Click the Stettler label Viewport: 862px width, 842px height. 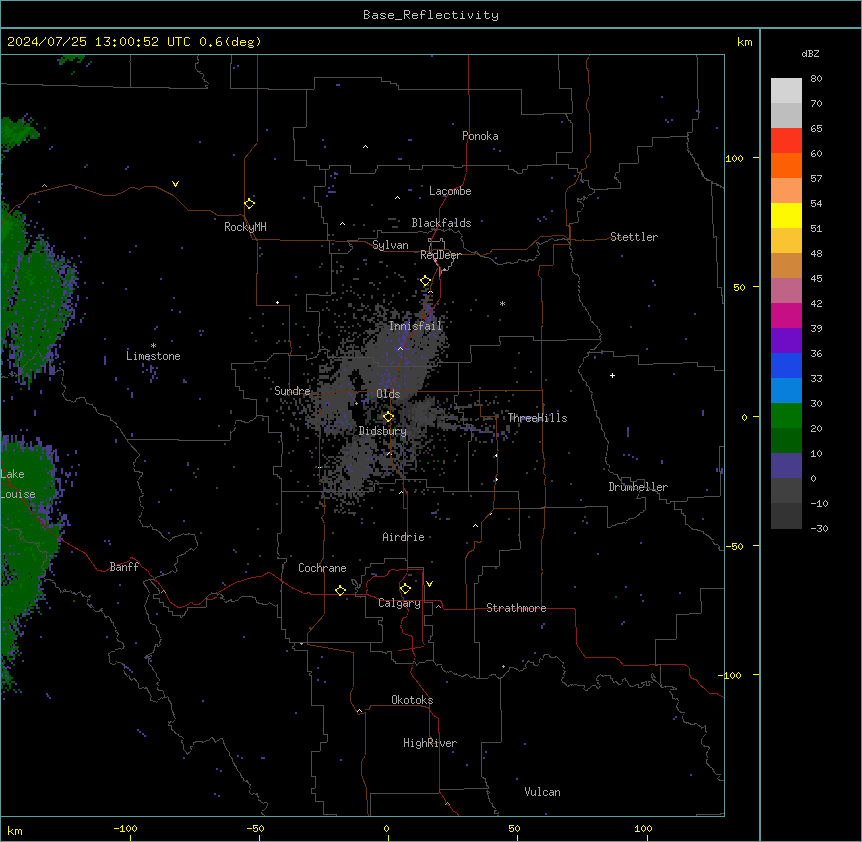point(633,237)
